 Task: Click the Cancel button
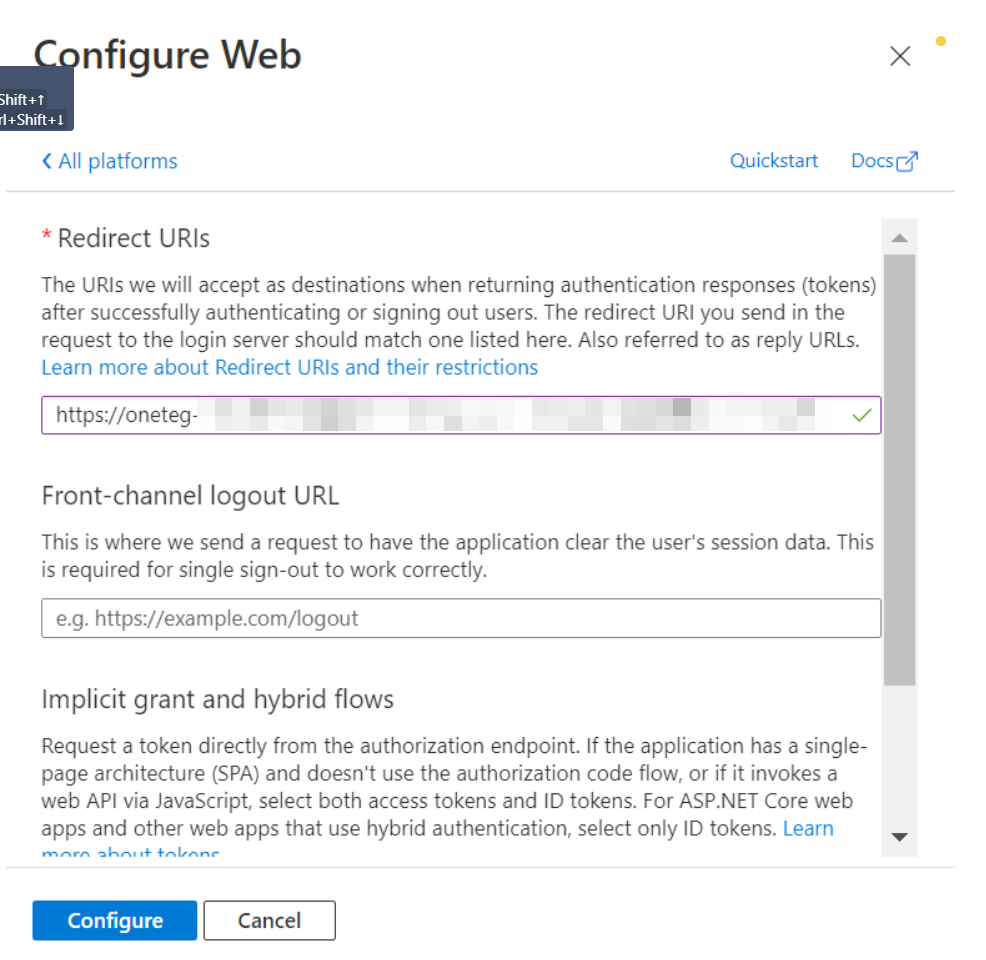(x=269, y=921)
